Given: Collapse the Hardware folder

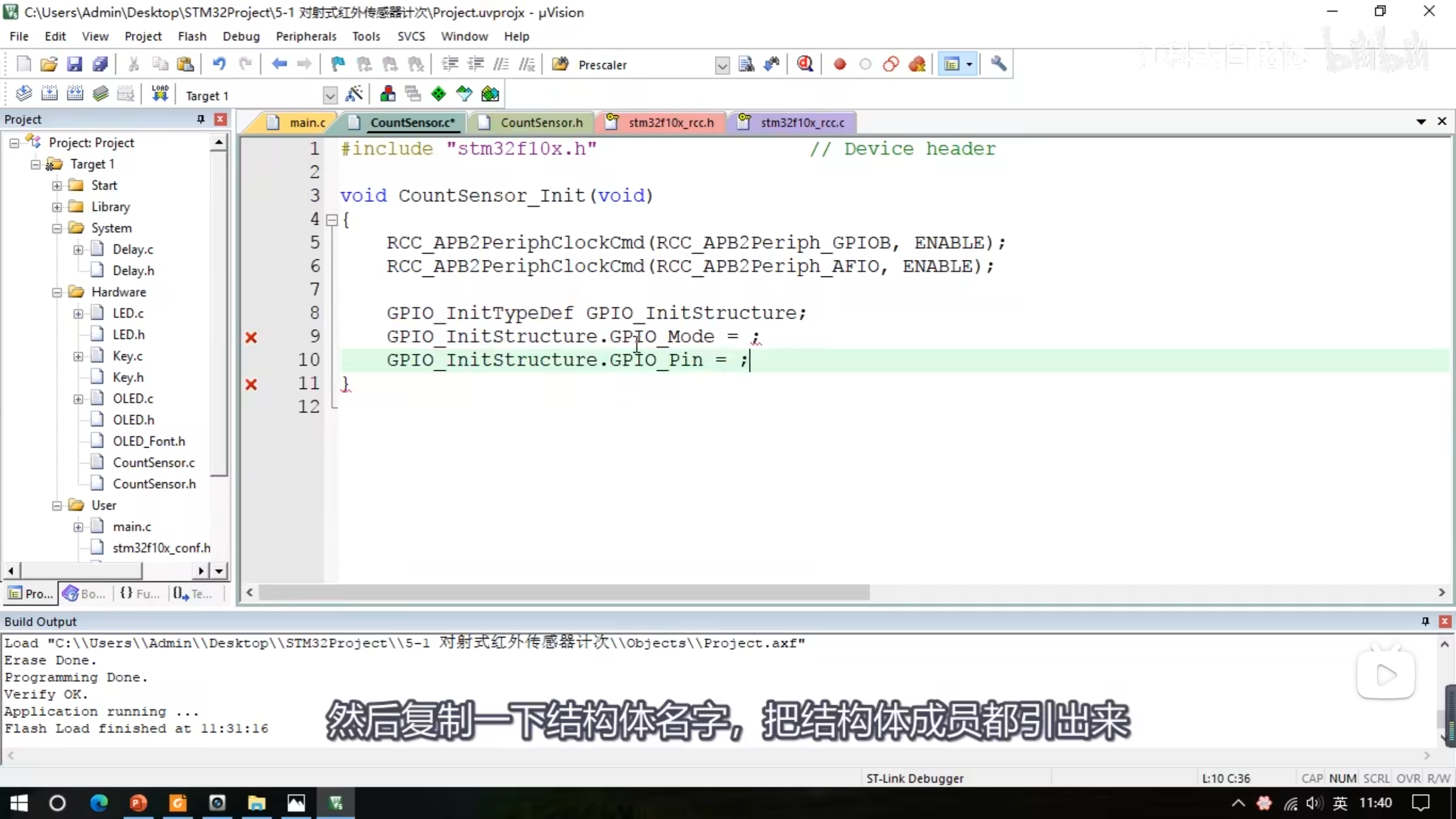Looking at the screenshot, I should [57, 292].
